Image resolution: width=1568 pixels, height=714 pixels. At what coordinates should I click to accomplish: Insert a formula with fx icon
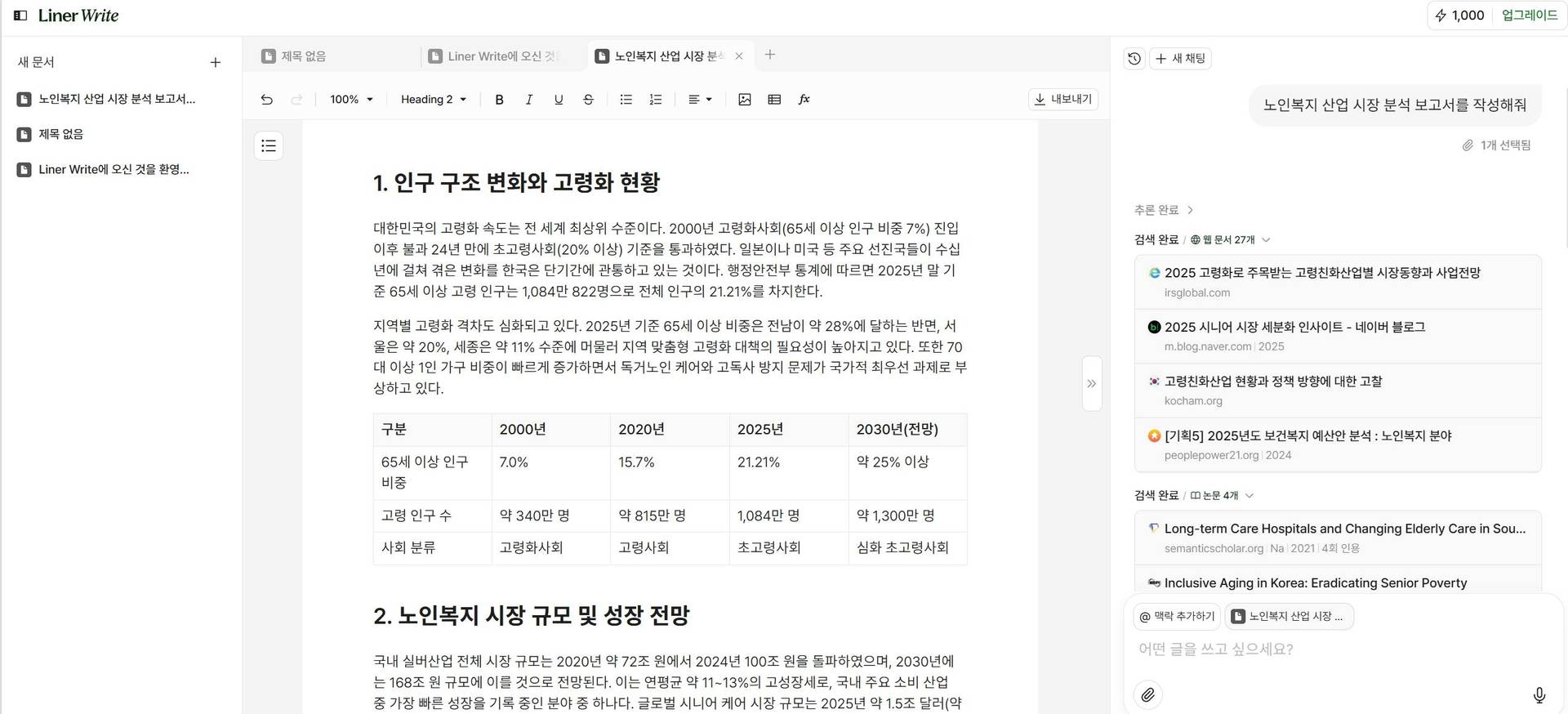pos(804,100)
